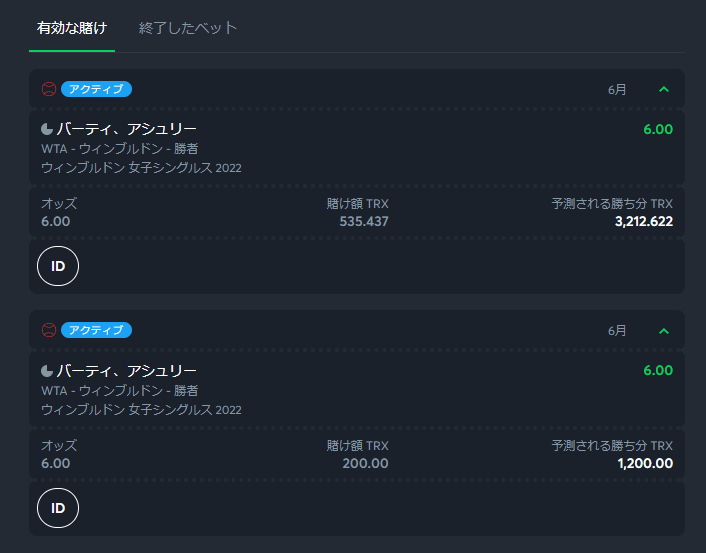The image size is (706, 553).
Task: Click the ID button on second bet slip
Action: pos(58,508)
